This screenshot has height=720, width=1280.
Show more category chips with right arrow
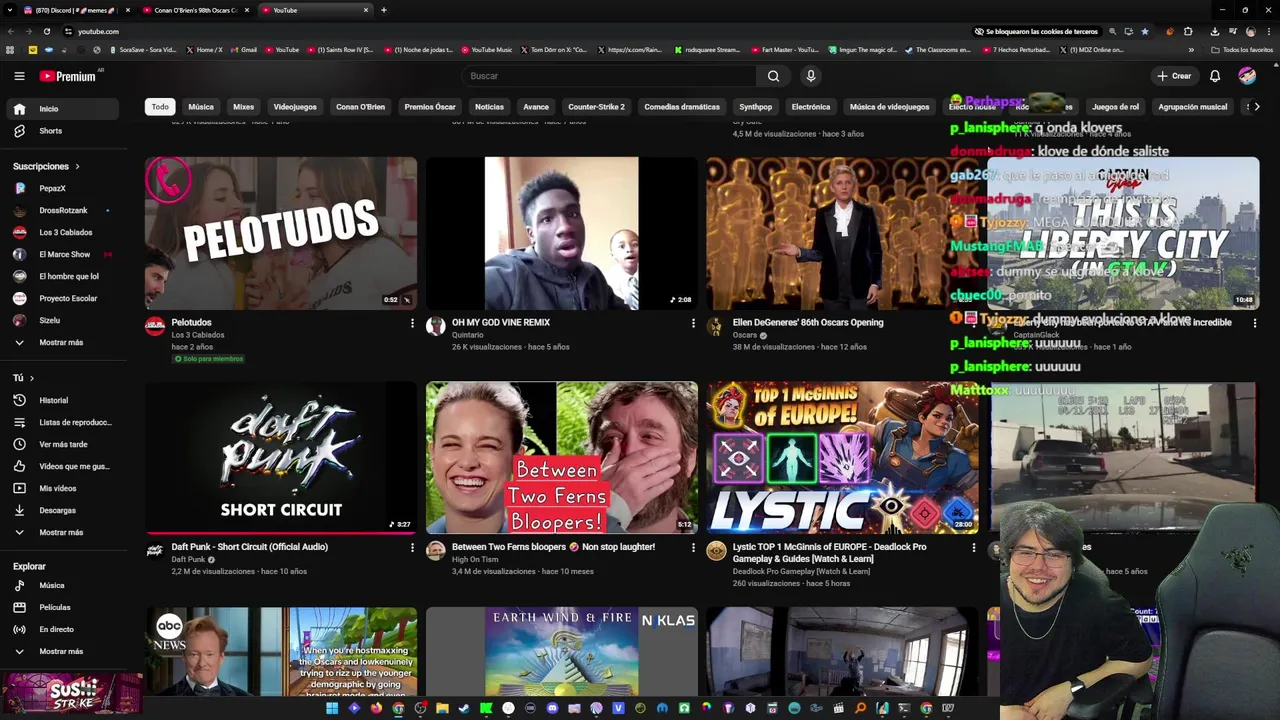click(1257, 107)
